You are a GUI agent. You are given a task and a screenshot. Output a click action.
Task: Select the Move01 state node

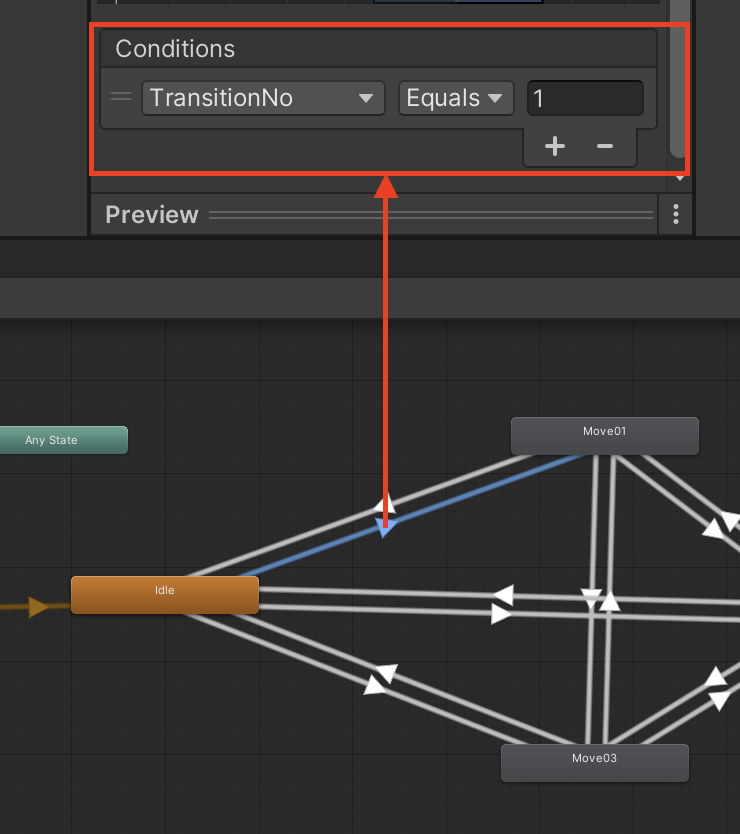(x=604, y=436)
